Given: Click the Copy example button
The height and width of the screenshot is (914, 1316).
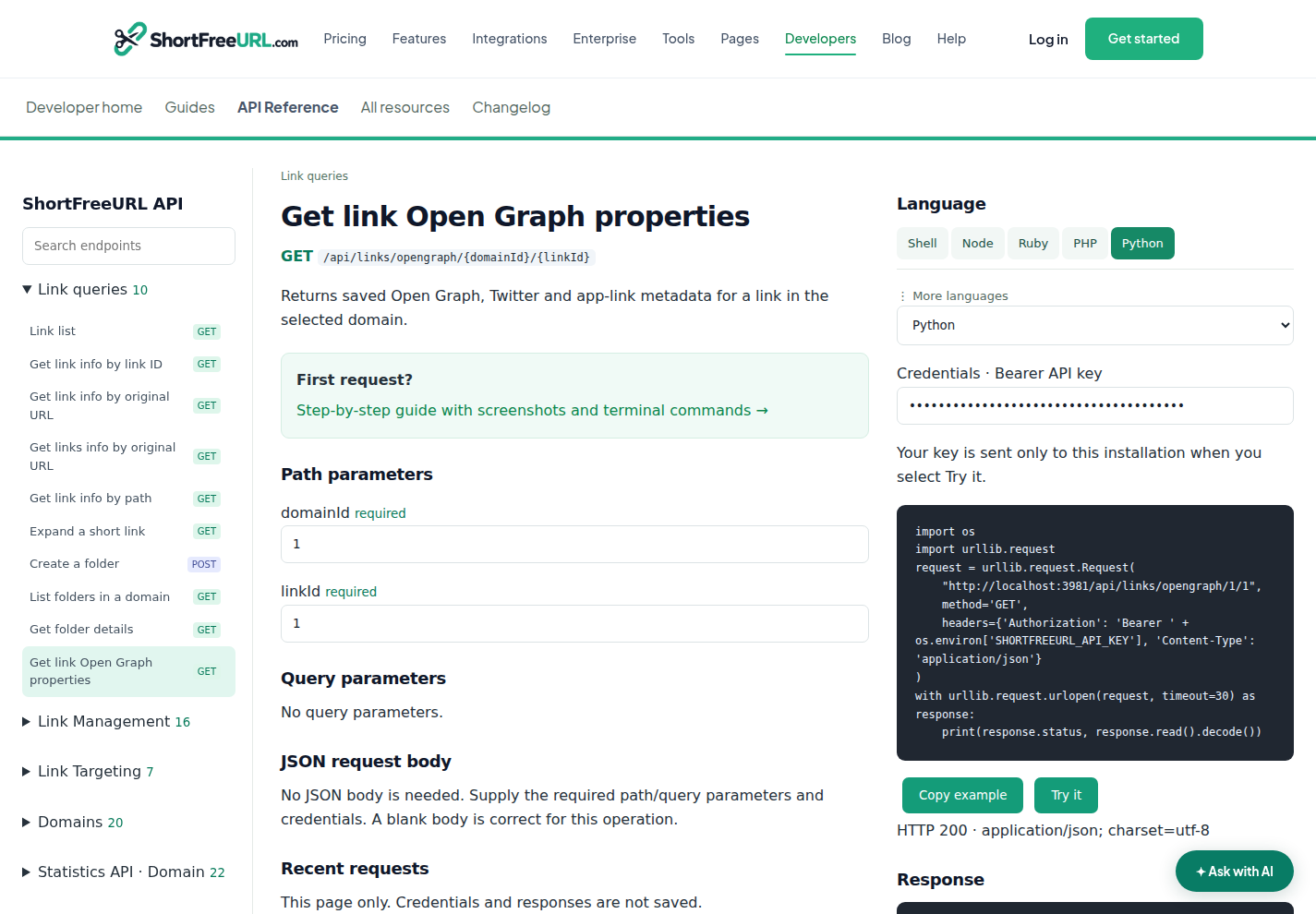Looking at the screenshot, I should point(962,795).
